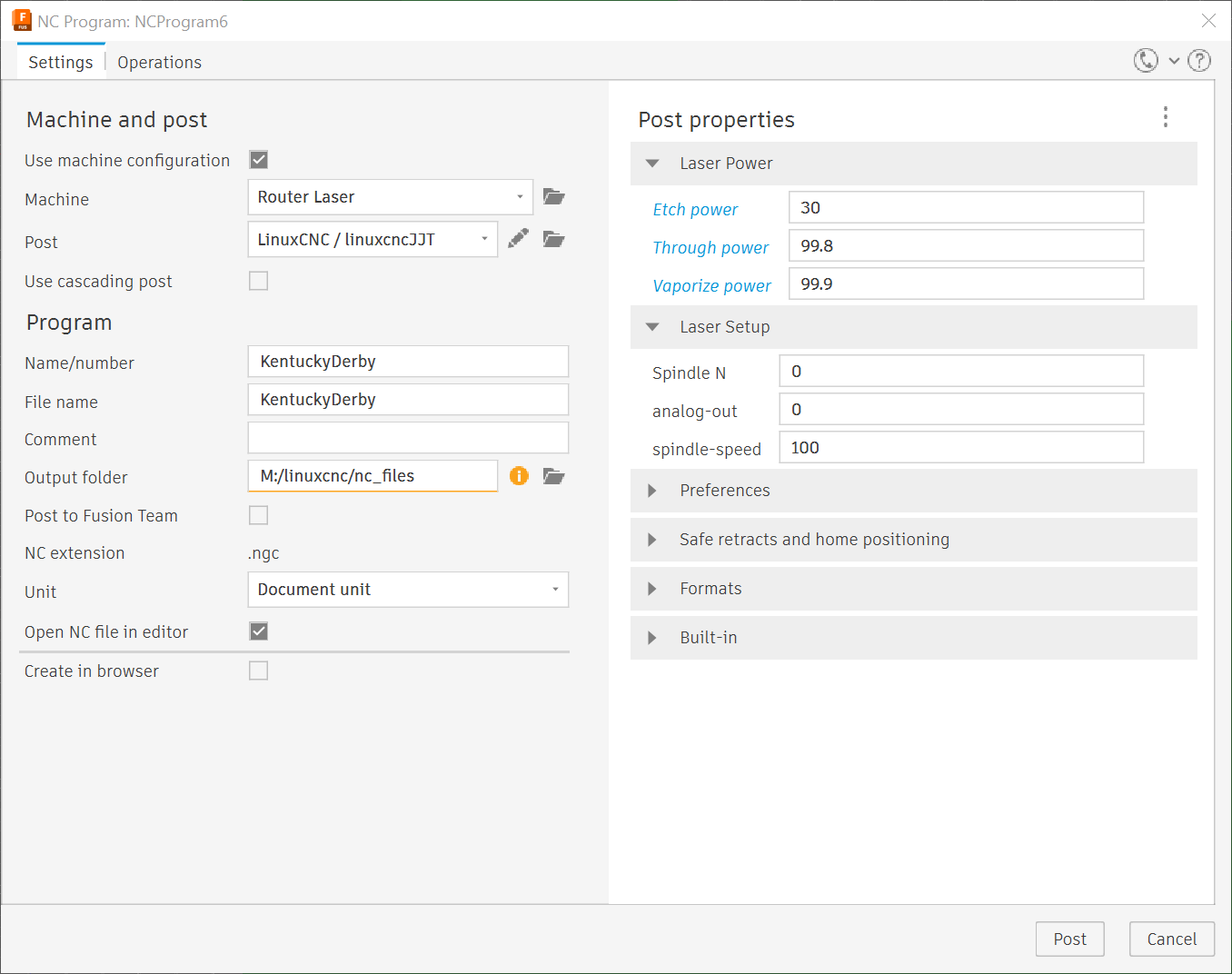Open the Unit dropdown

click(x=408, y=590)
